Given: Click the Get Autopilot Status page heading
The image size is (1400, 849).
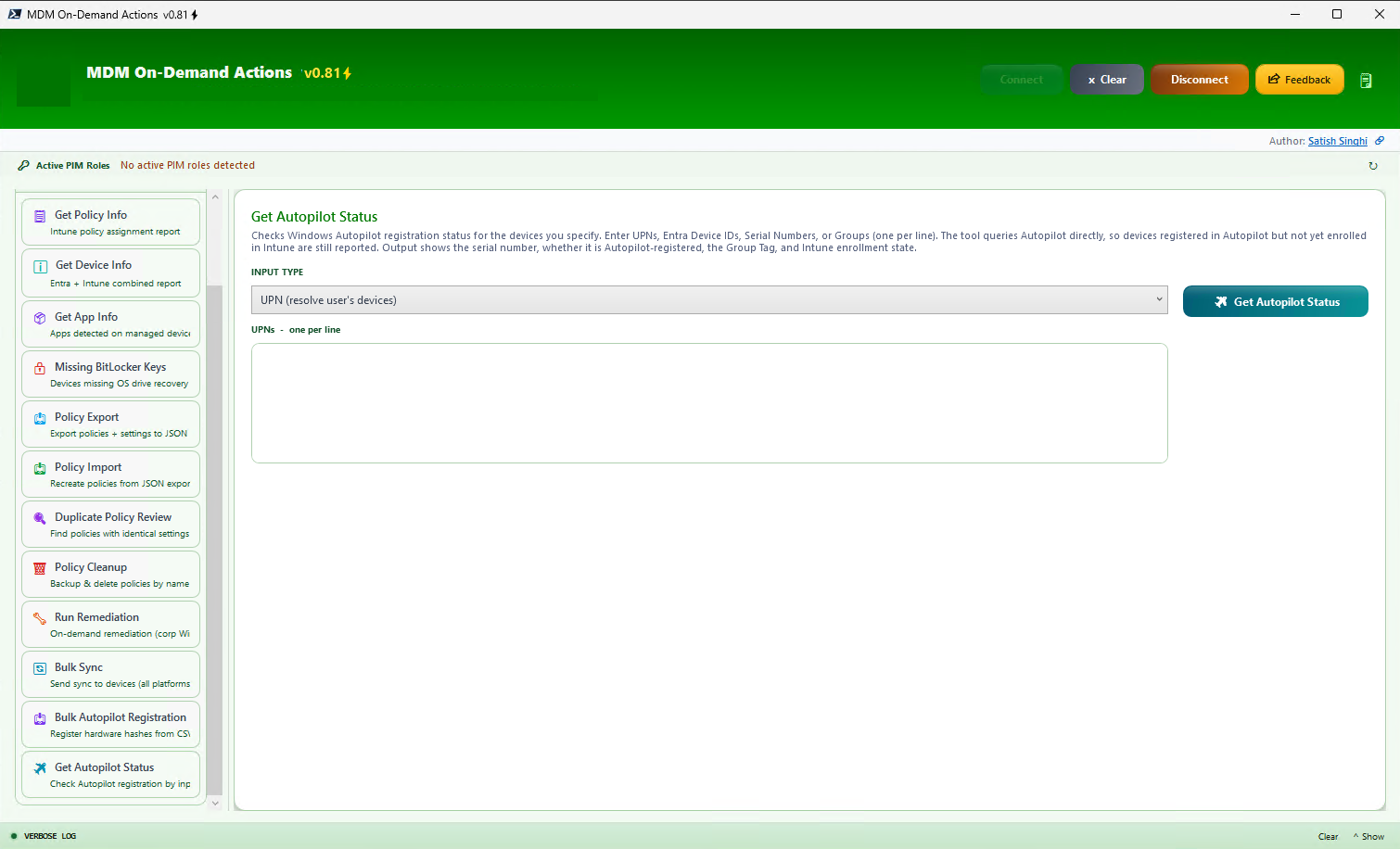Looking at the screenshot, I should [x=314, y=217].
